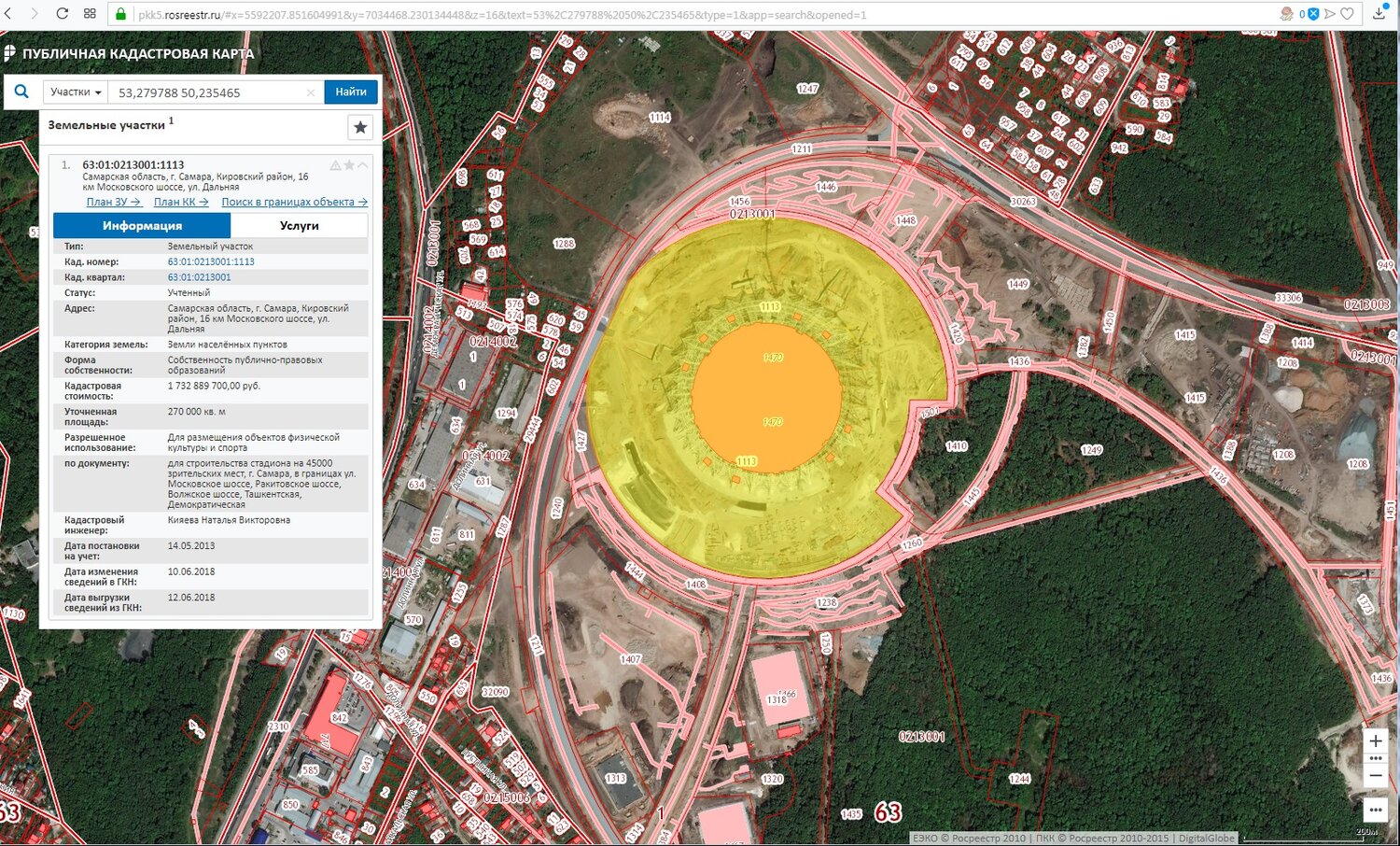Screen dimensions: 1400x846
Task: Open the План ЗУ link
Action: pyautogui.click(x=113, y=202)
